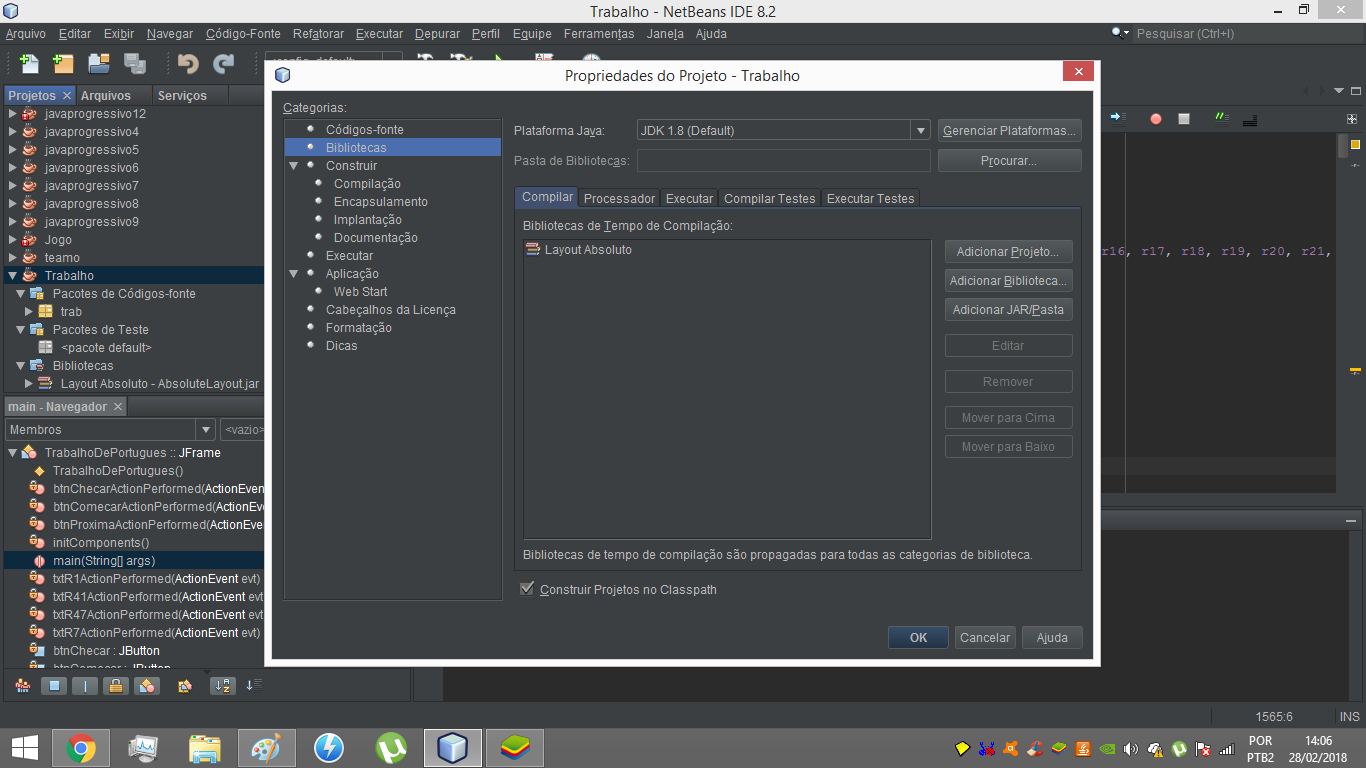This screenshot has width=1366, height=768.
Task: Click the maximize editor window icon
Action: click(x=1356, y=91)
